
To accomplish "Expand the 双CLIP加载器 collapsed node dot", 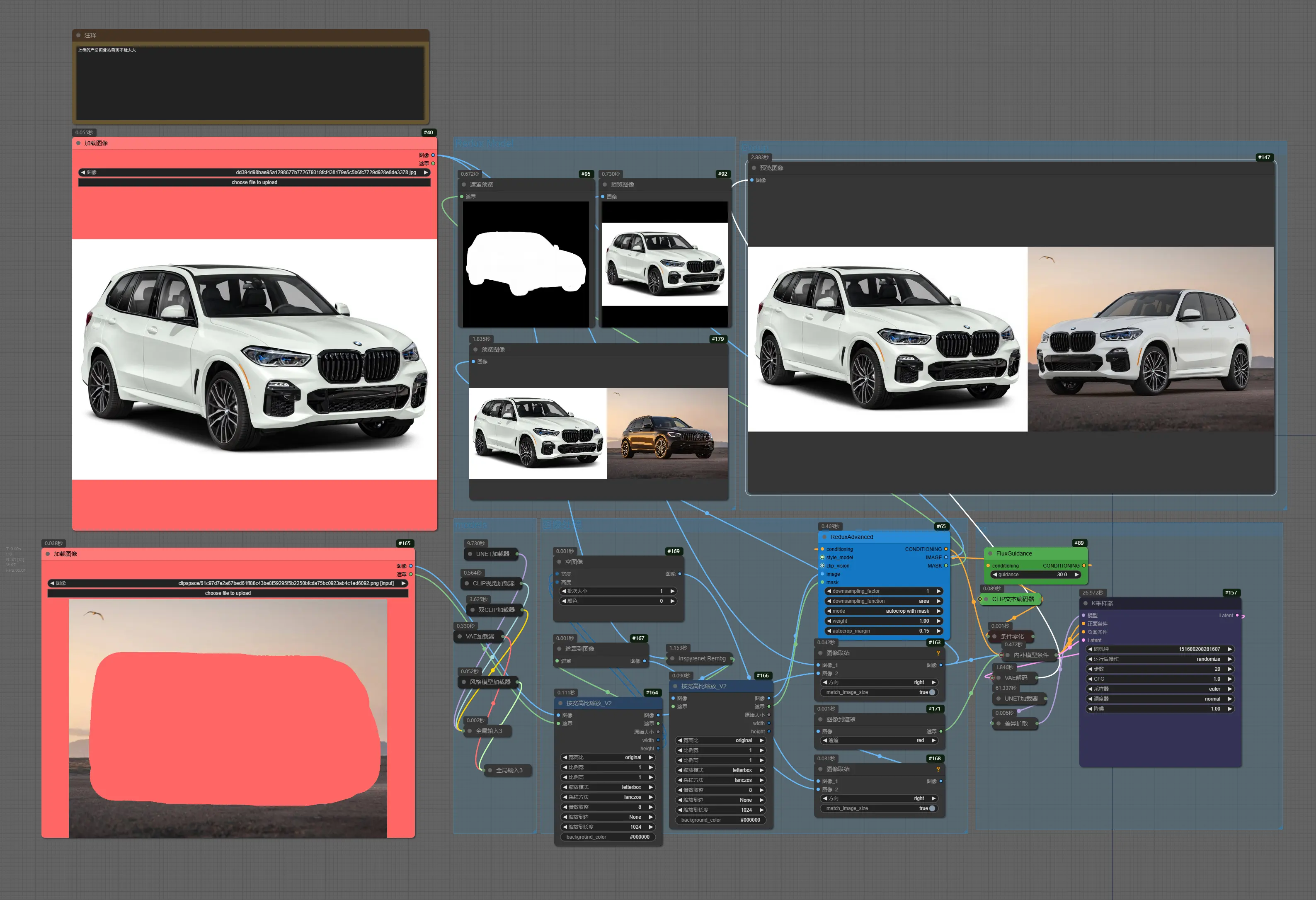I will 473,610.
